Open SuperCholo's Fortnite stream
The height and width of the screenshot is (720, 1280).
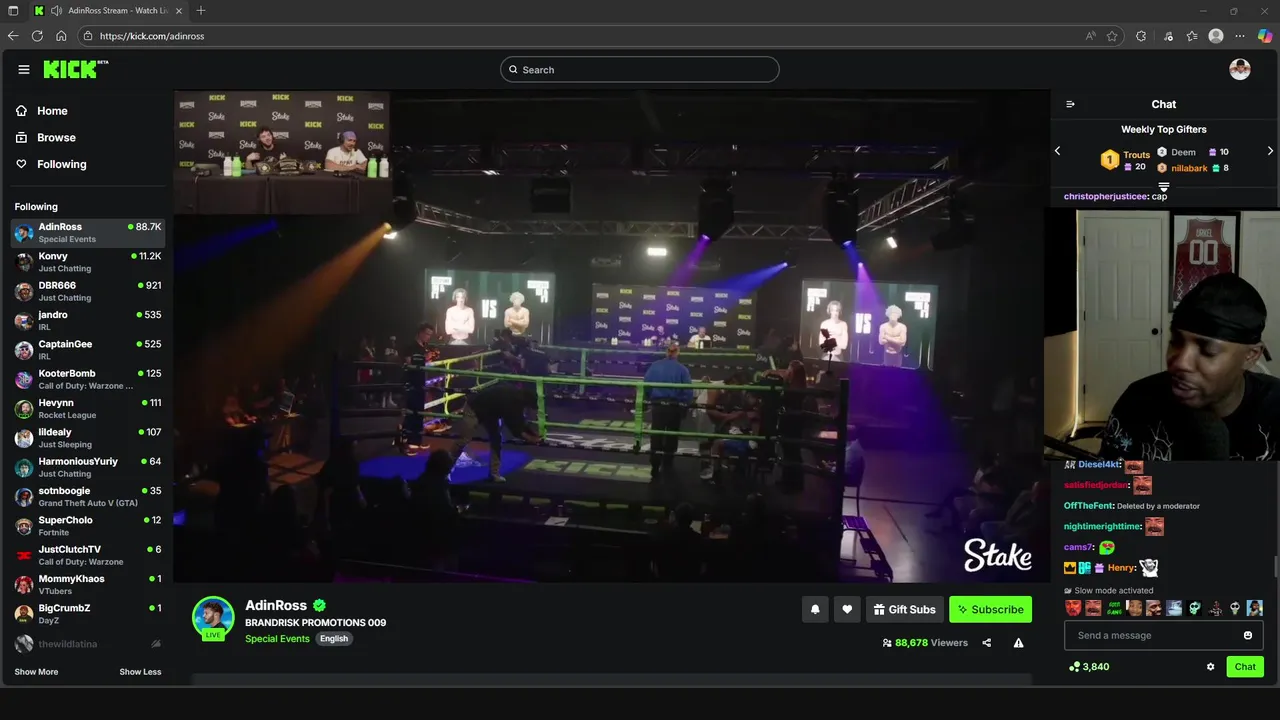click(88, 526)
